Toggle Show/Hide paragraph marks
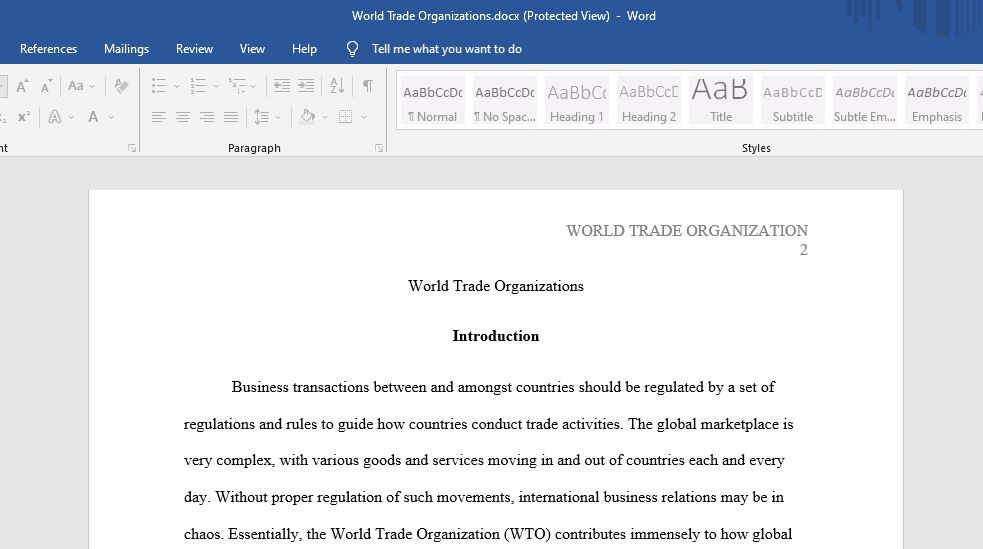 [368, 86]
